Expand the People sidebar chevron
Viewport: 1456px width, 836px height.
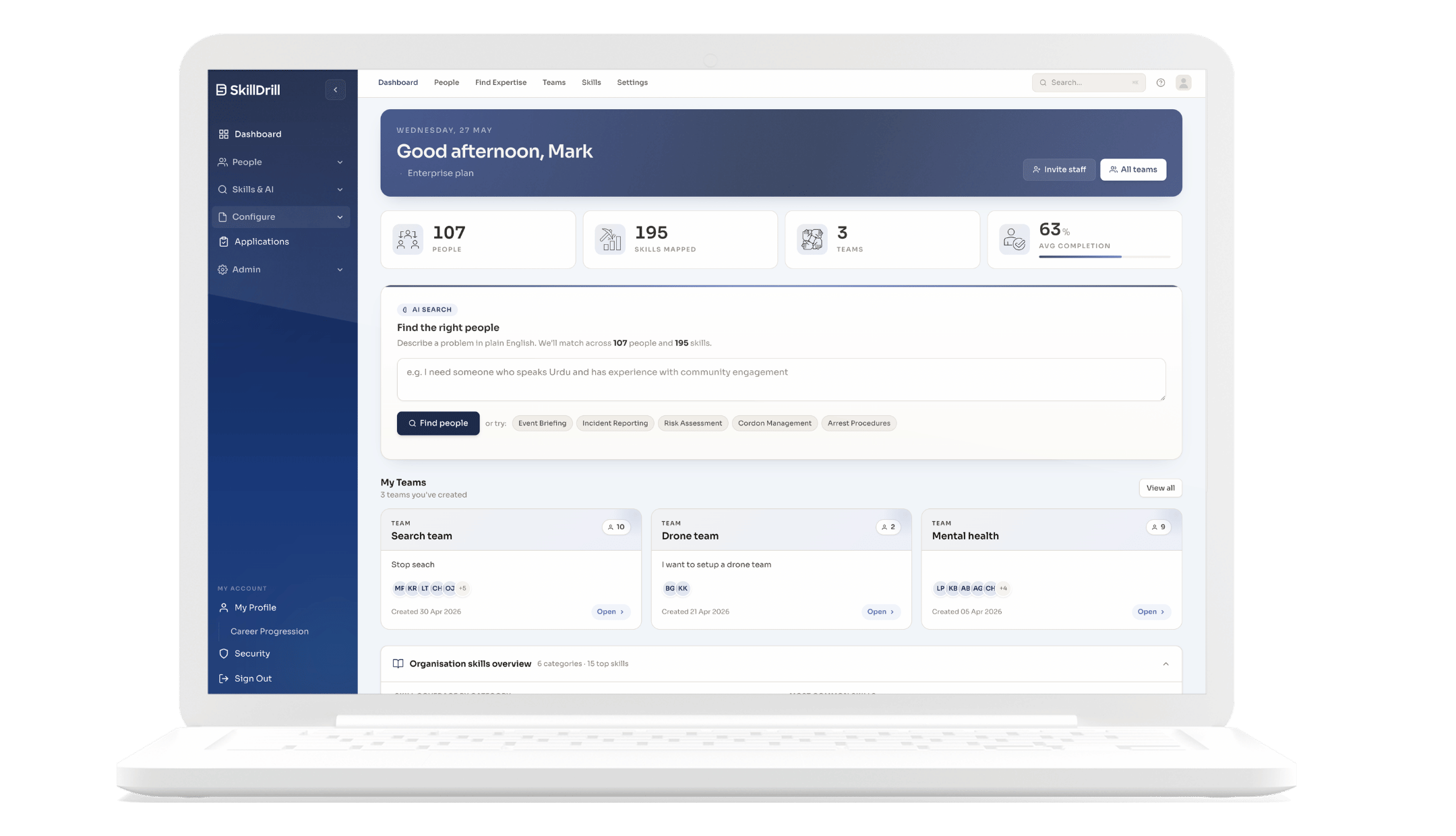point(340,162)
